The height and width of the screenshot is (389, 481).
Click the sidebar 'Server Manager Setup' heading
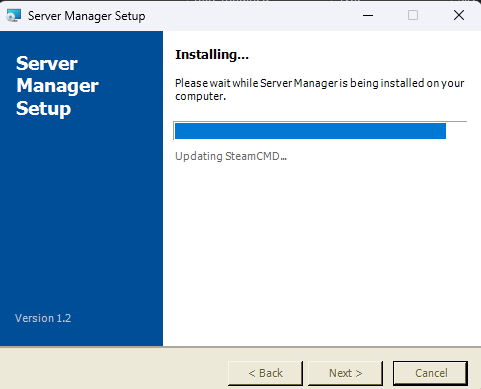point(57,86)
